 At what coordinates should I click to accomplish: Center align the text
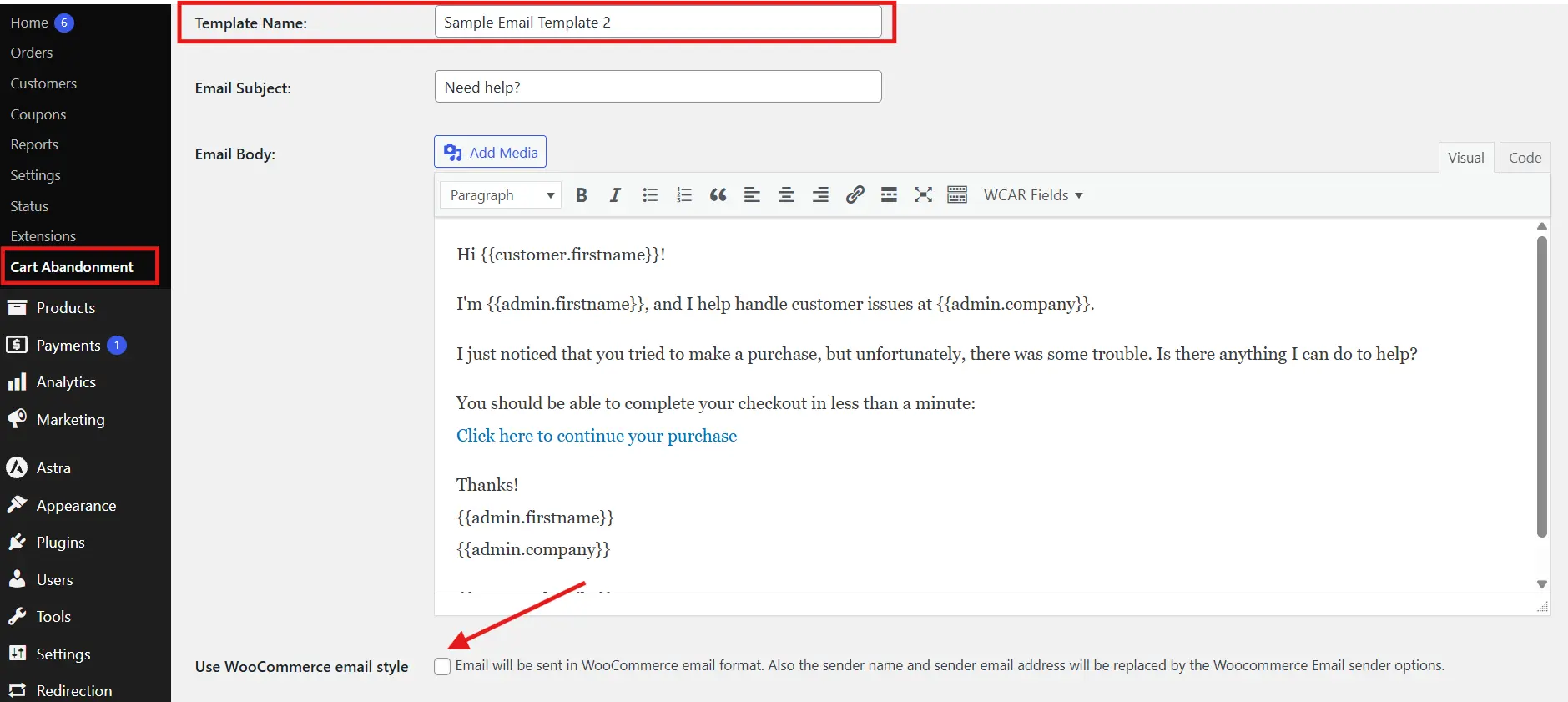click(786, 195)
